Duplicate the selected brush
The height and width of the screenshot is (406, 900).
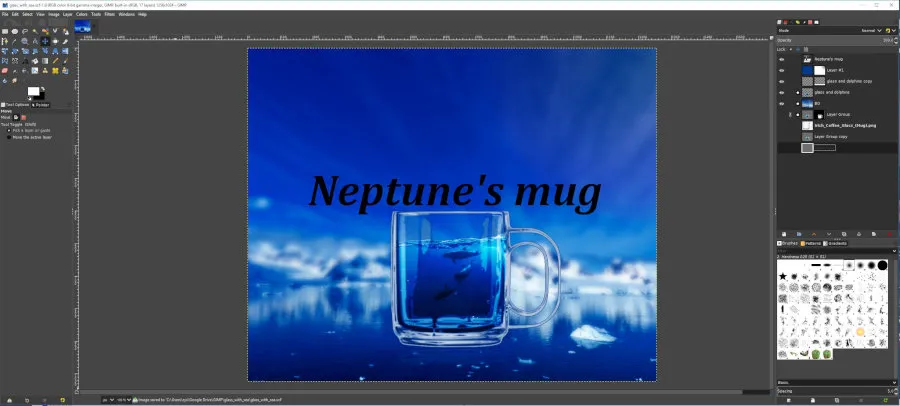pyautogui.click(x=837, y=400)
